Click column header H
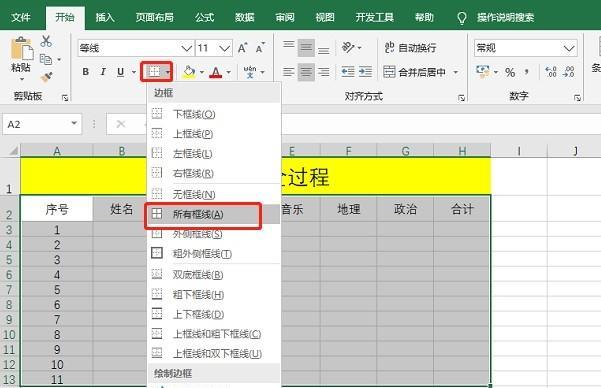Screen dimensions: 601x388 [x=462, y=151]
